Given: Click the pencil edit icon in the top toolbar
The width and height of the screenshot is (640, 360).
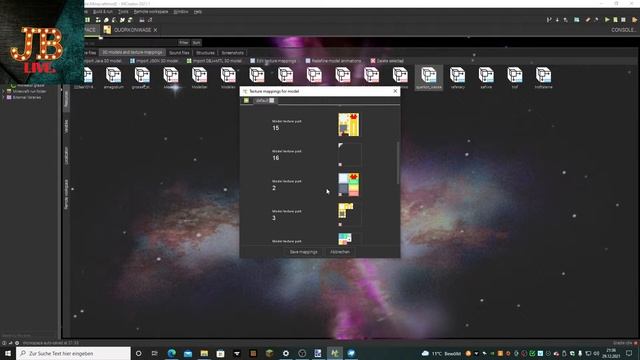Looking at the screenshot, I should pos(588,20).
